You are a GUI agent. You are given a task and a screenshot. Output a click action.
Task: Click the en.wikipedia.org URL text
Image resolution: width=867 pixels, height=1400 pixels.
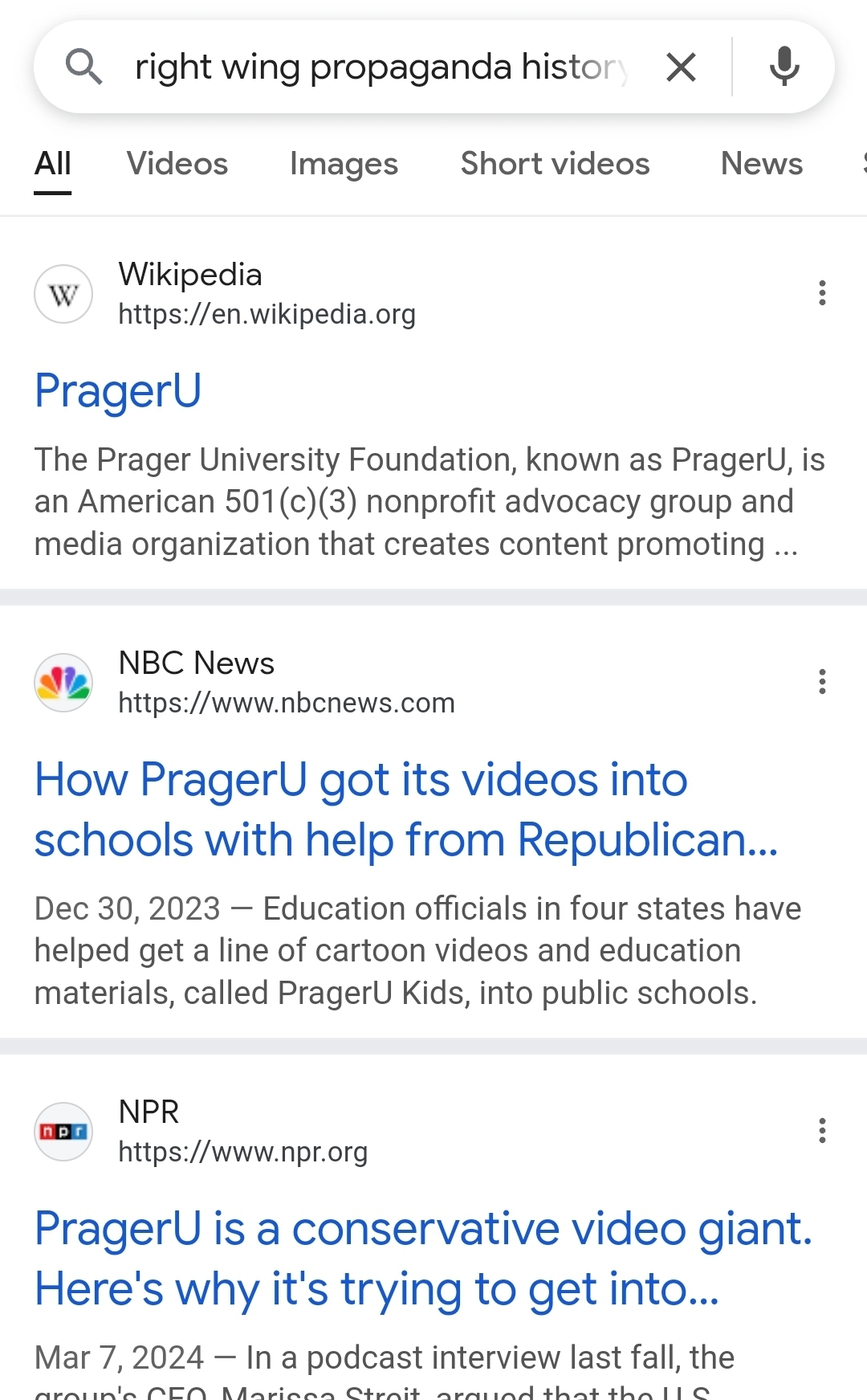[267, 314]
